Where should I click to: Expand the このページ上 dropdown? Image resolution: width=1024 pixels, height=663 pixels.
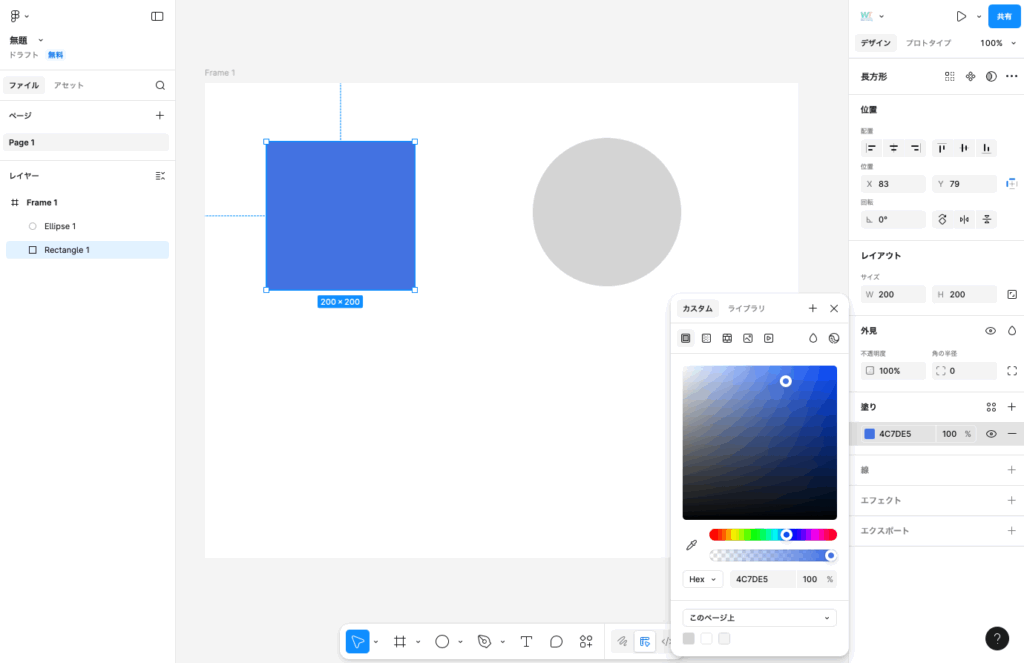pos(759,618)
